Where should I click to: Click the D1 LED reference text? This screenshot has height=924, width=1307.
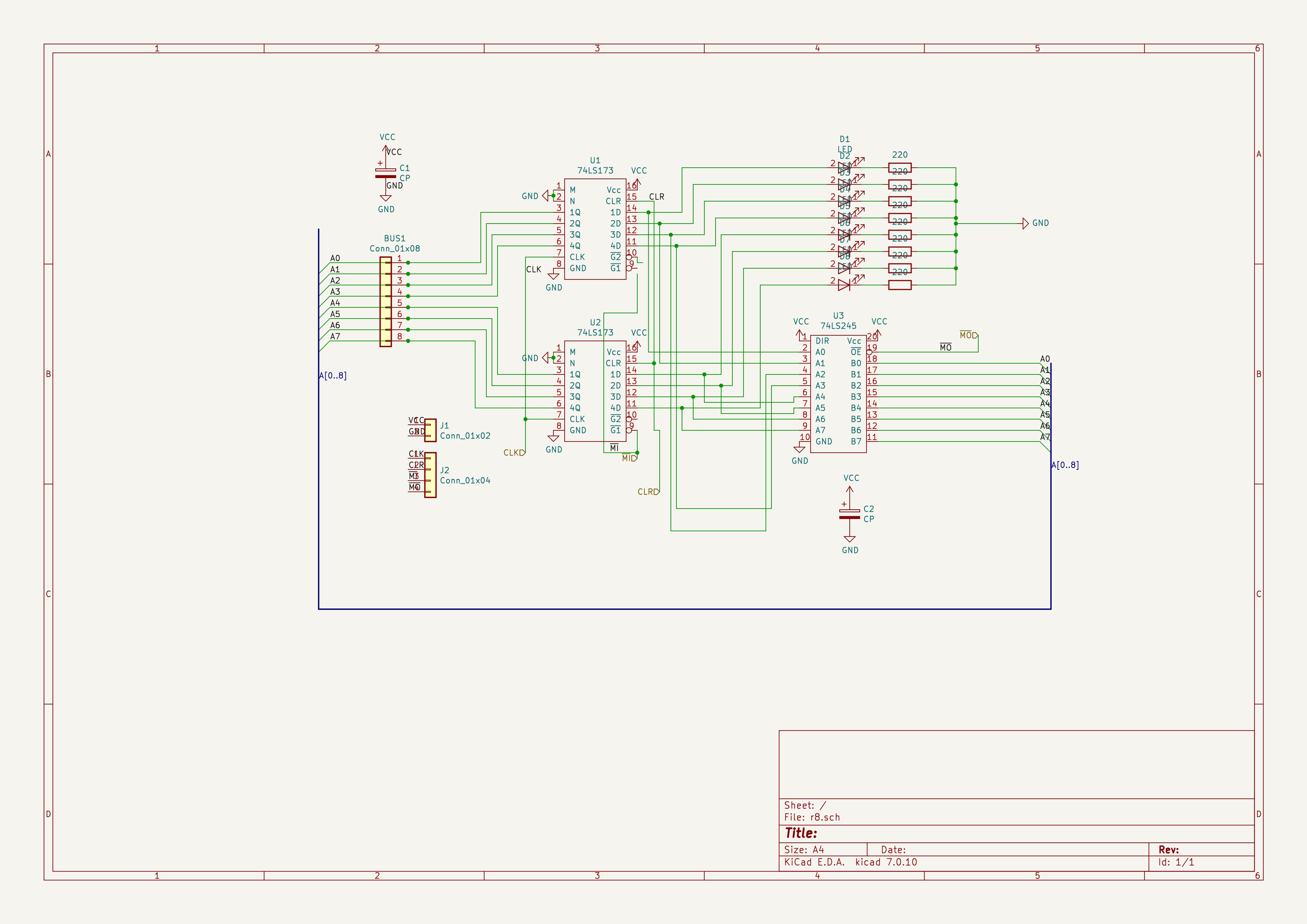coord(845,139)
